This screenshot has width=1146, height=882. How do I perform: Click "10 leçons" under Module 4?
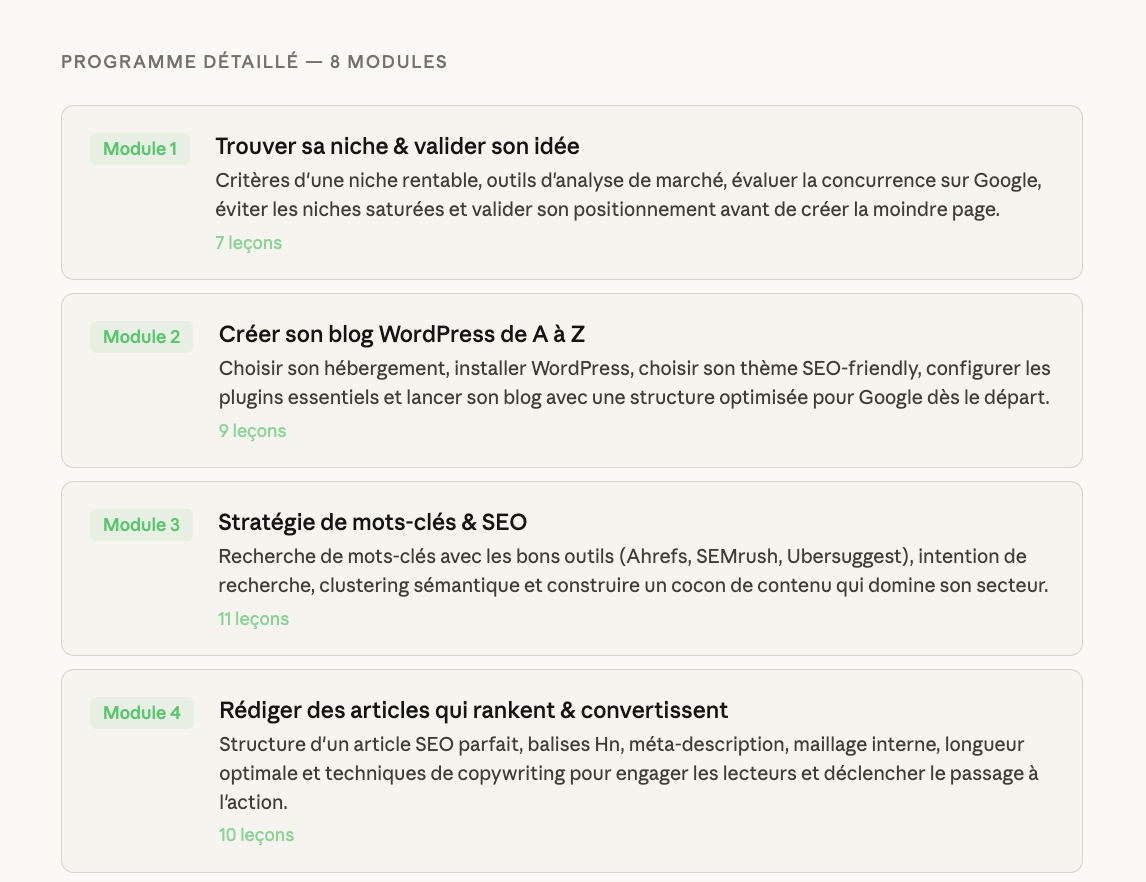click(x=256, y=835)
